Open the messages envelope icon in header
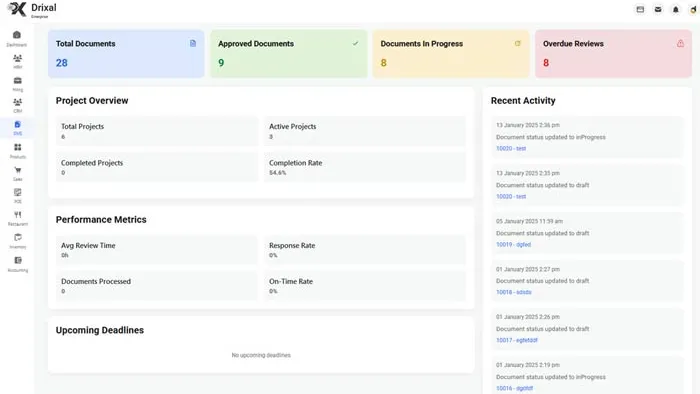The width and height of the screenshot is (700, 394). point(658,9)
